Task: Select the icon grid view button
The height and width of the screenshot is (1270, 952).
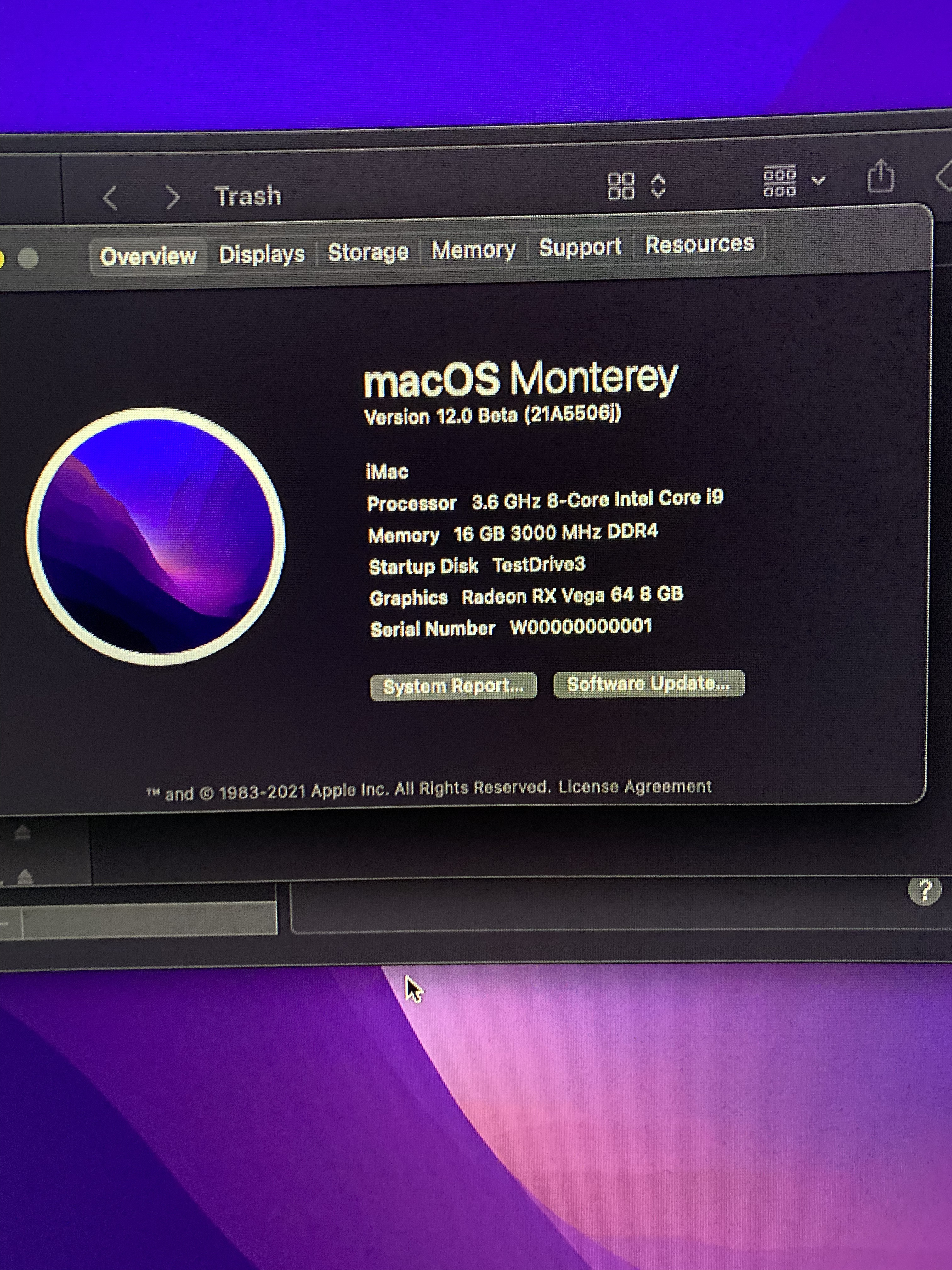Action: point(621,186)
